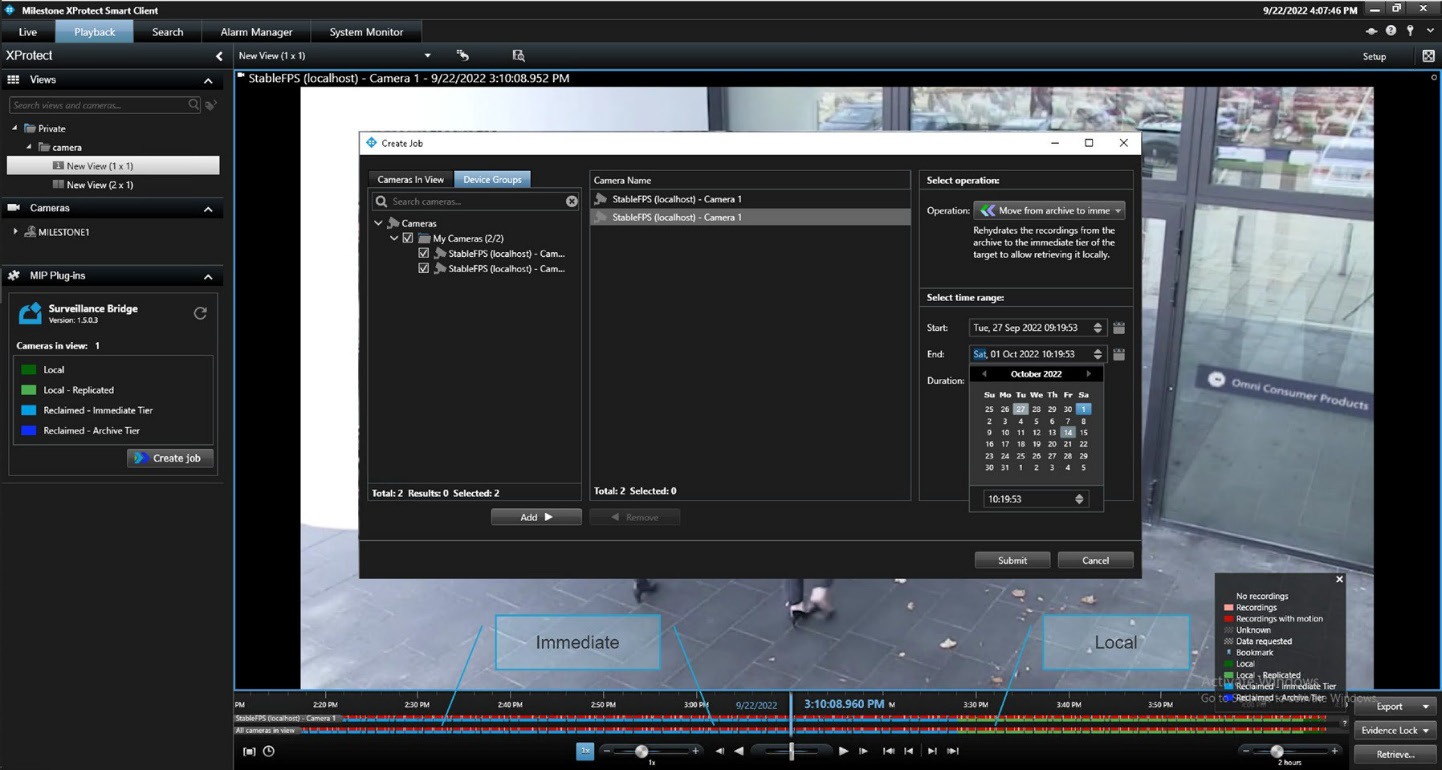Jump to the last sequence in timeline

coord(953,751)
